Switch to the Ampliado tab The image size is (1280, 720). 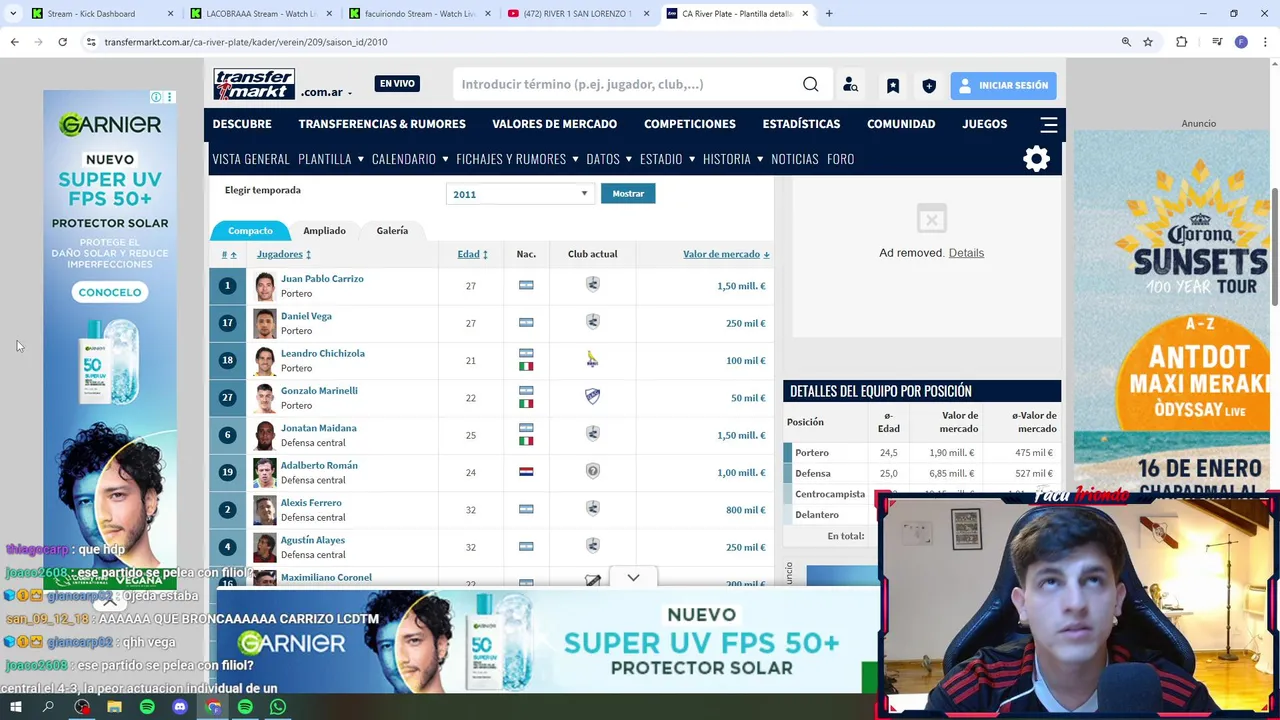click(324, 231)
